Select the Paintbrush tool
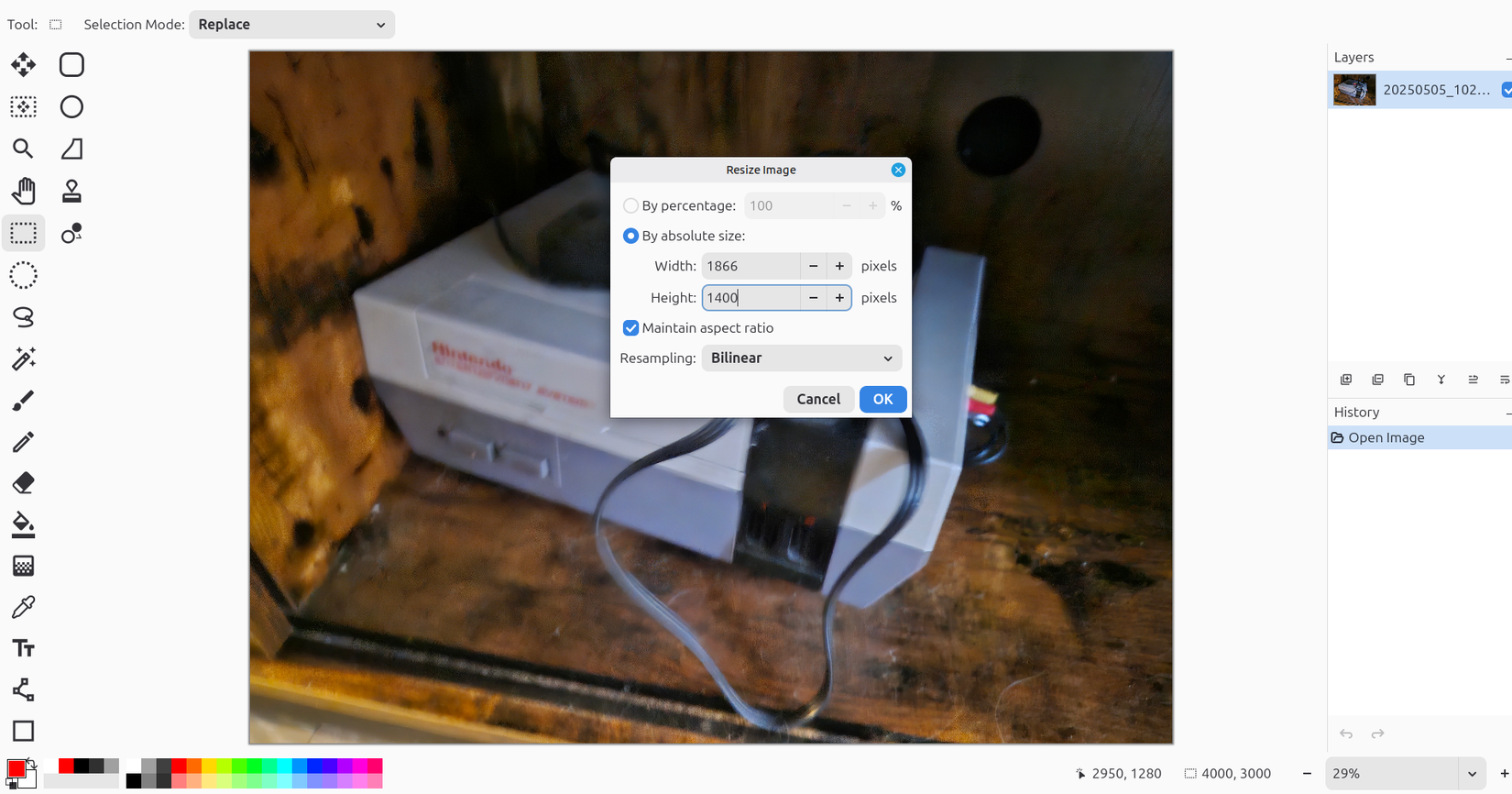 (23, 401)
